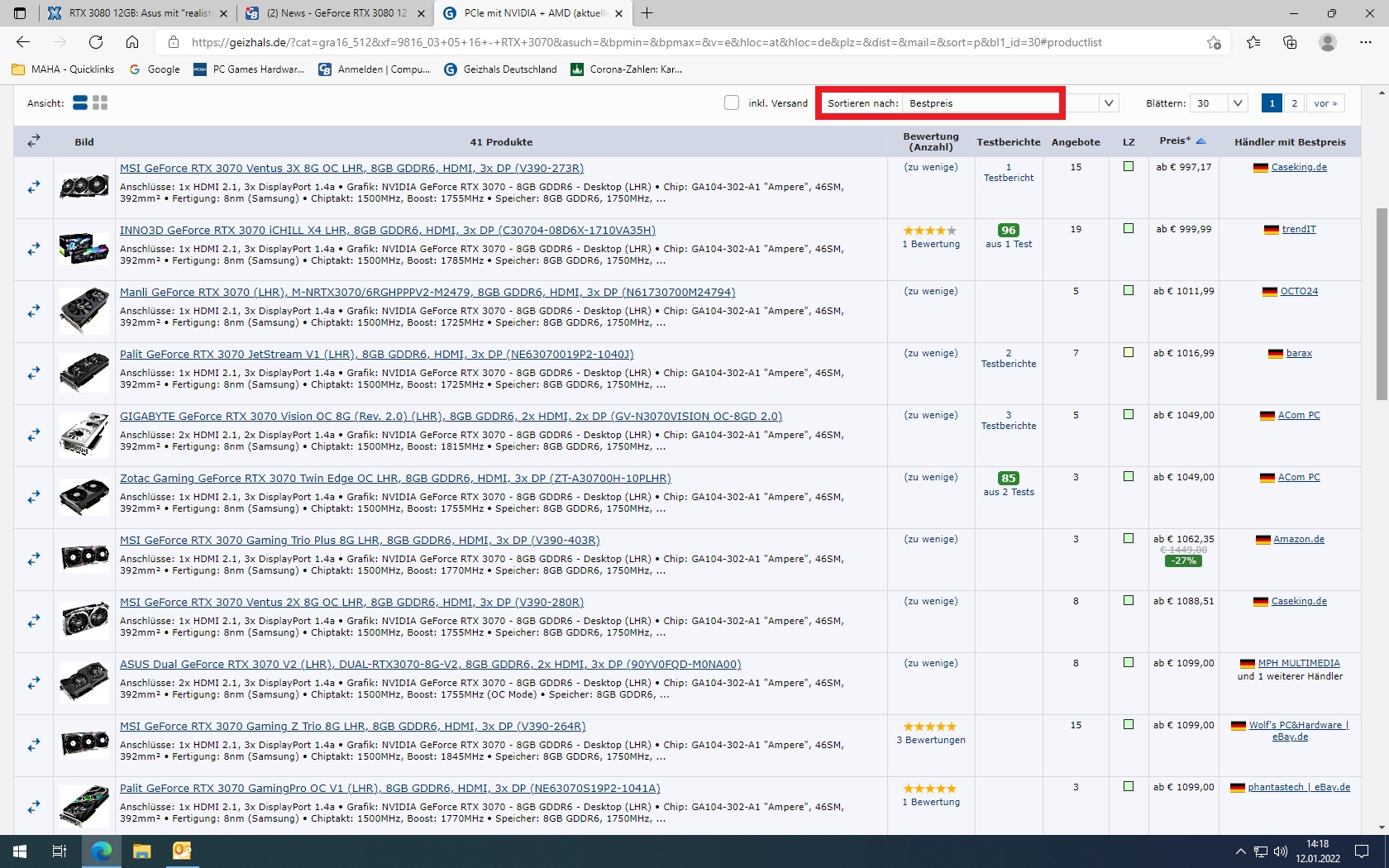Open Google bookmark
The width and height of the screenshot is (1389, 868).
pos(155,69)
